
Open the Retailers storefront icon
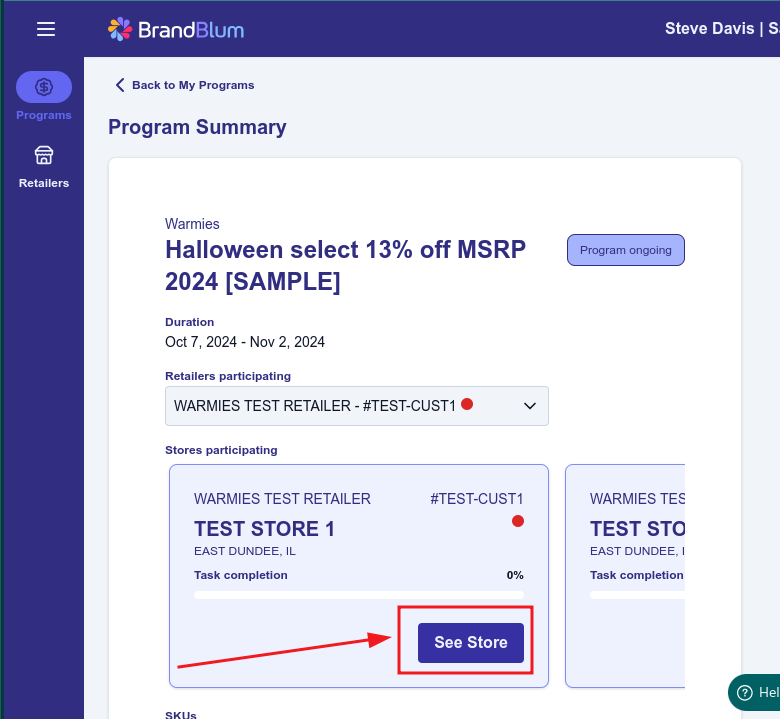44,156
